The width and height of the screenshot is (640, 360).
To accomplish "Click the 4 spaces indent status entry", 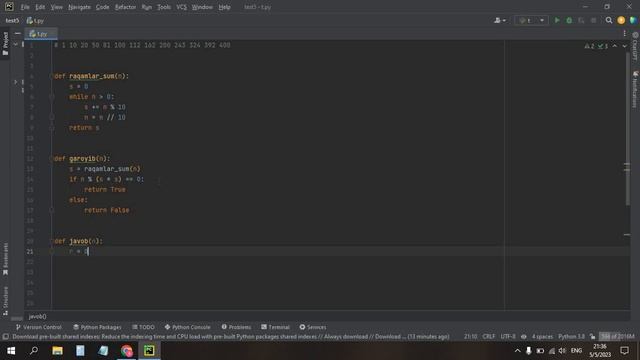I will coord(542,337).
